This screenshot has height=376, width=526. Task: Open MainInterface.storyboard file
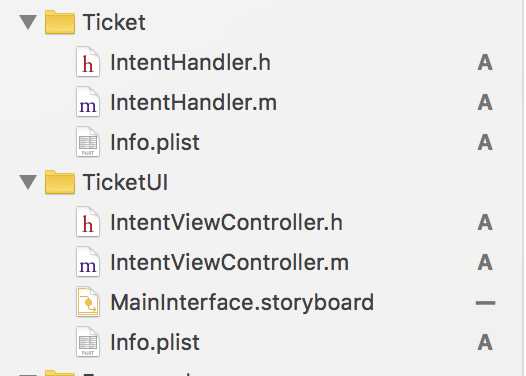coord(242,303)
